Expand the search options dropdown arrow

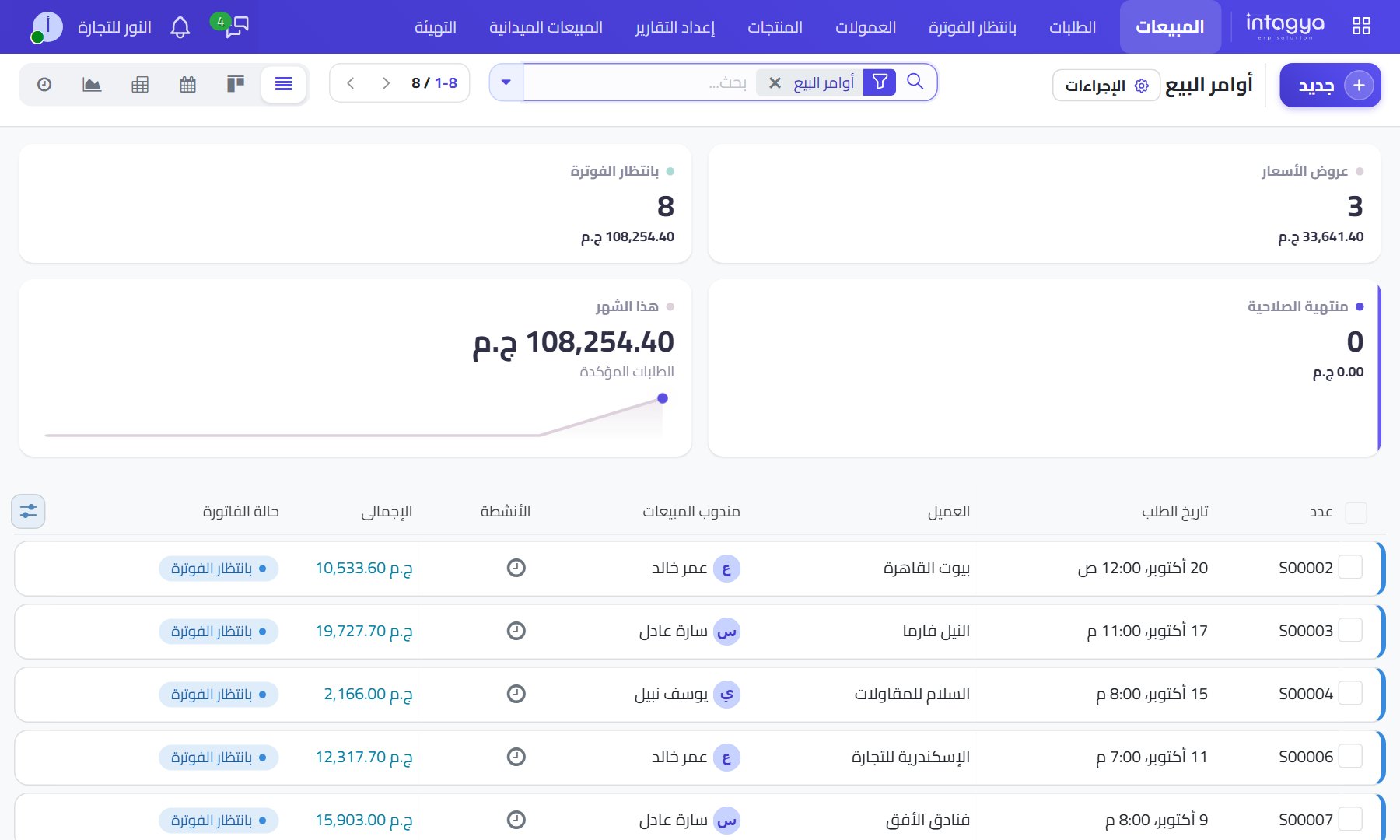coord(506,82)
